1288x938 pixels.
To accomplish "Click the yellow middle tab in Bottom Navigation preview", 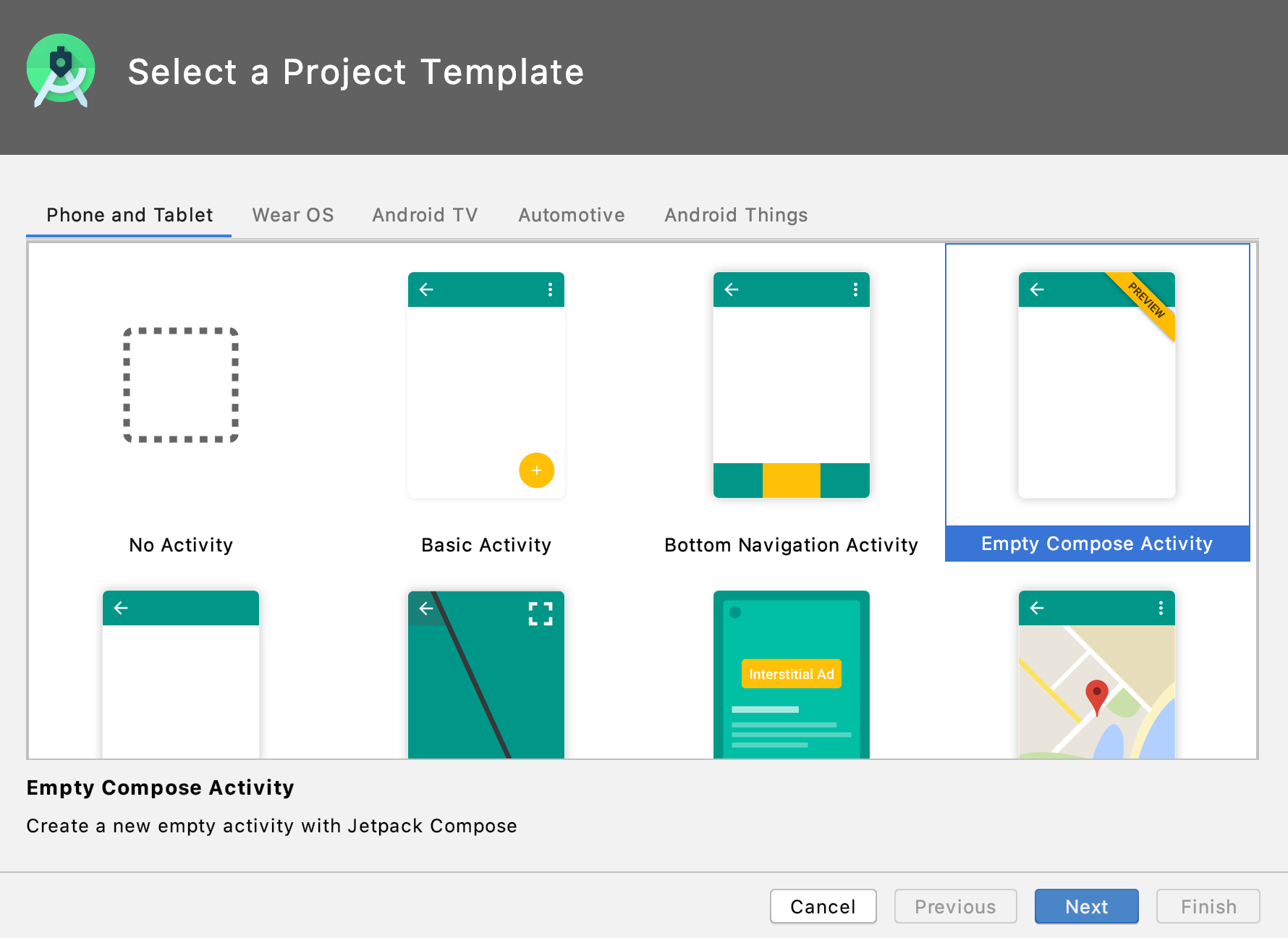I will [x=792, y=481].
